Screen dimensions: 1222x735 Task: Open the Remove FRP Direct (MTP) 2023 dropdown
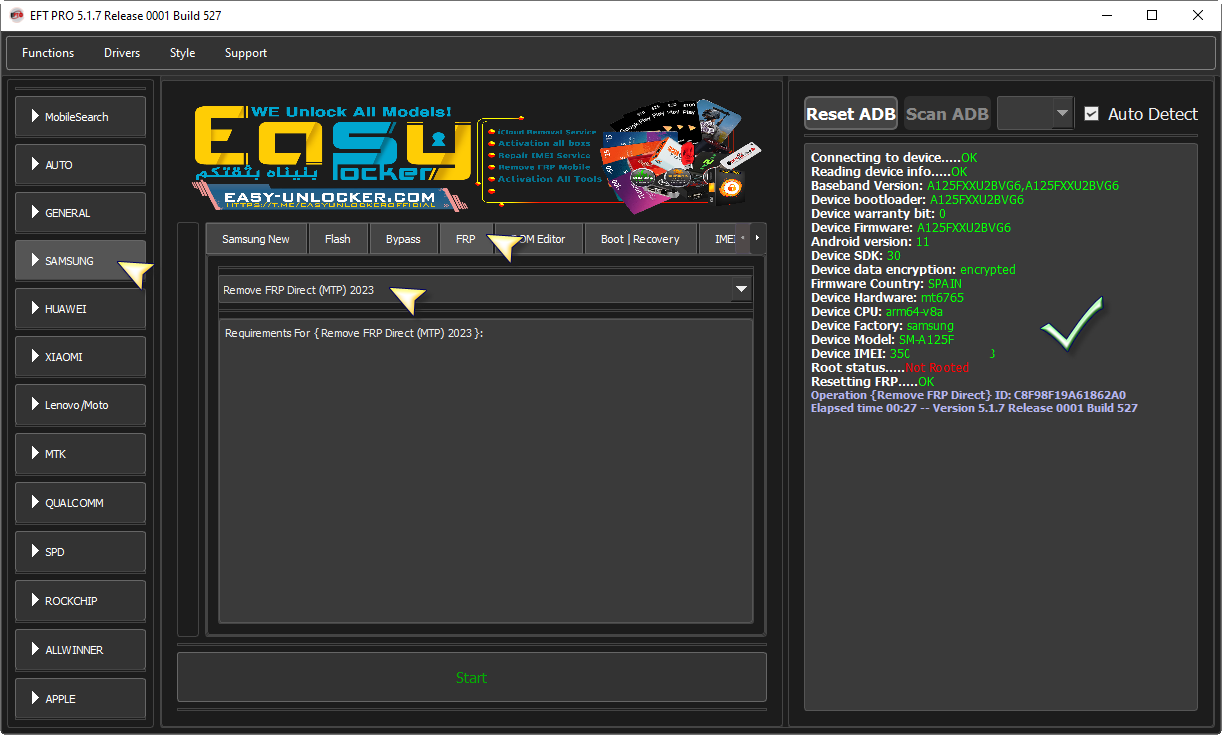coord(485,290)
